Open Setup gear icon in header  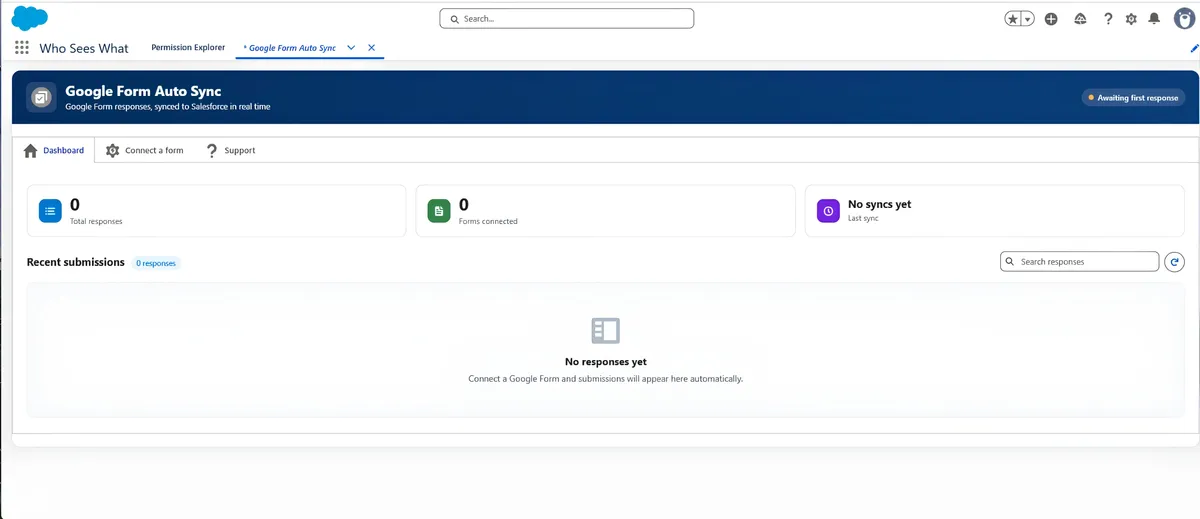(x=1131, y=19)
